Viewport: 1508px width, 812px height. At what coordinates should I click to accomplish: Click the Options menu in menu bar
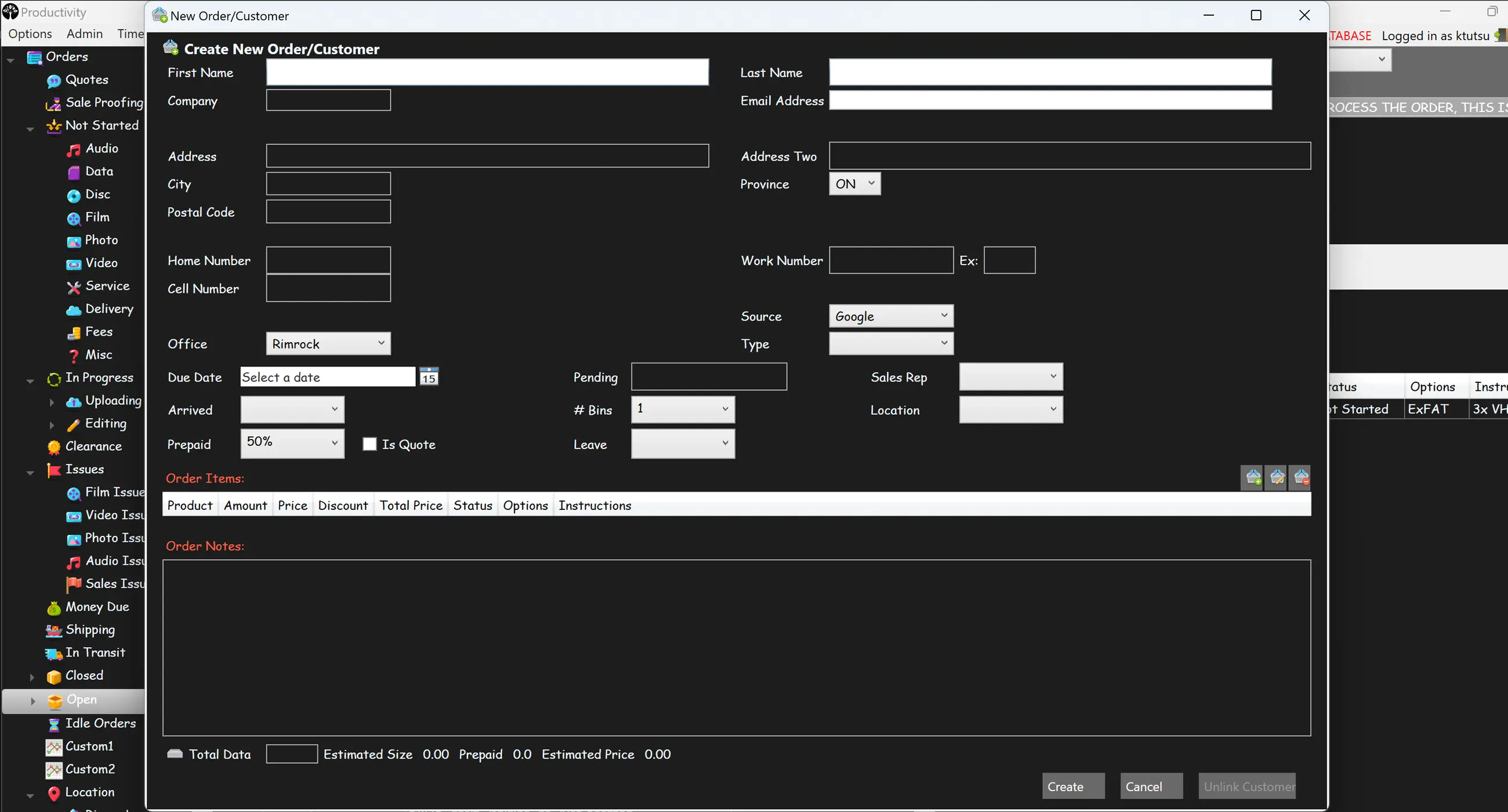pyautogui.click(x=28, y=33)
